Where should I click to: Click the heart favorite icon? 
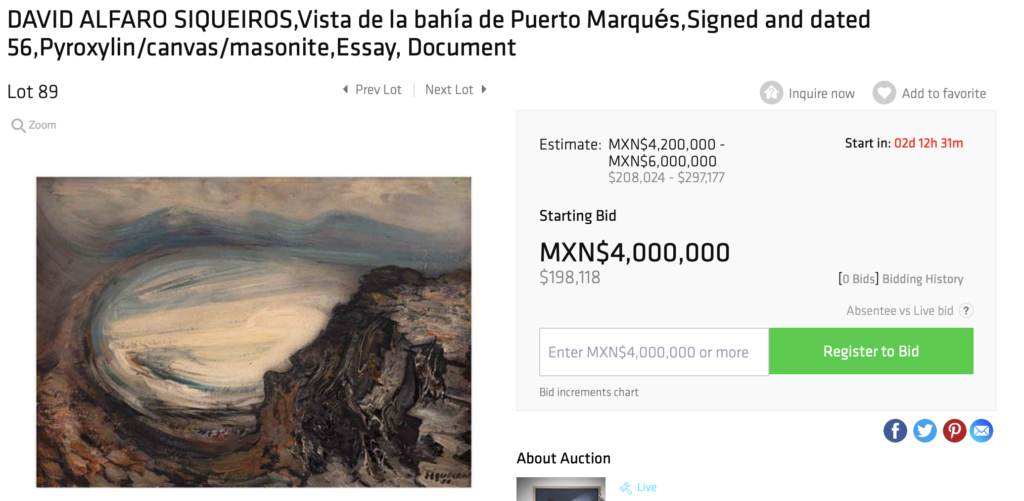[x=884, y=93]
